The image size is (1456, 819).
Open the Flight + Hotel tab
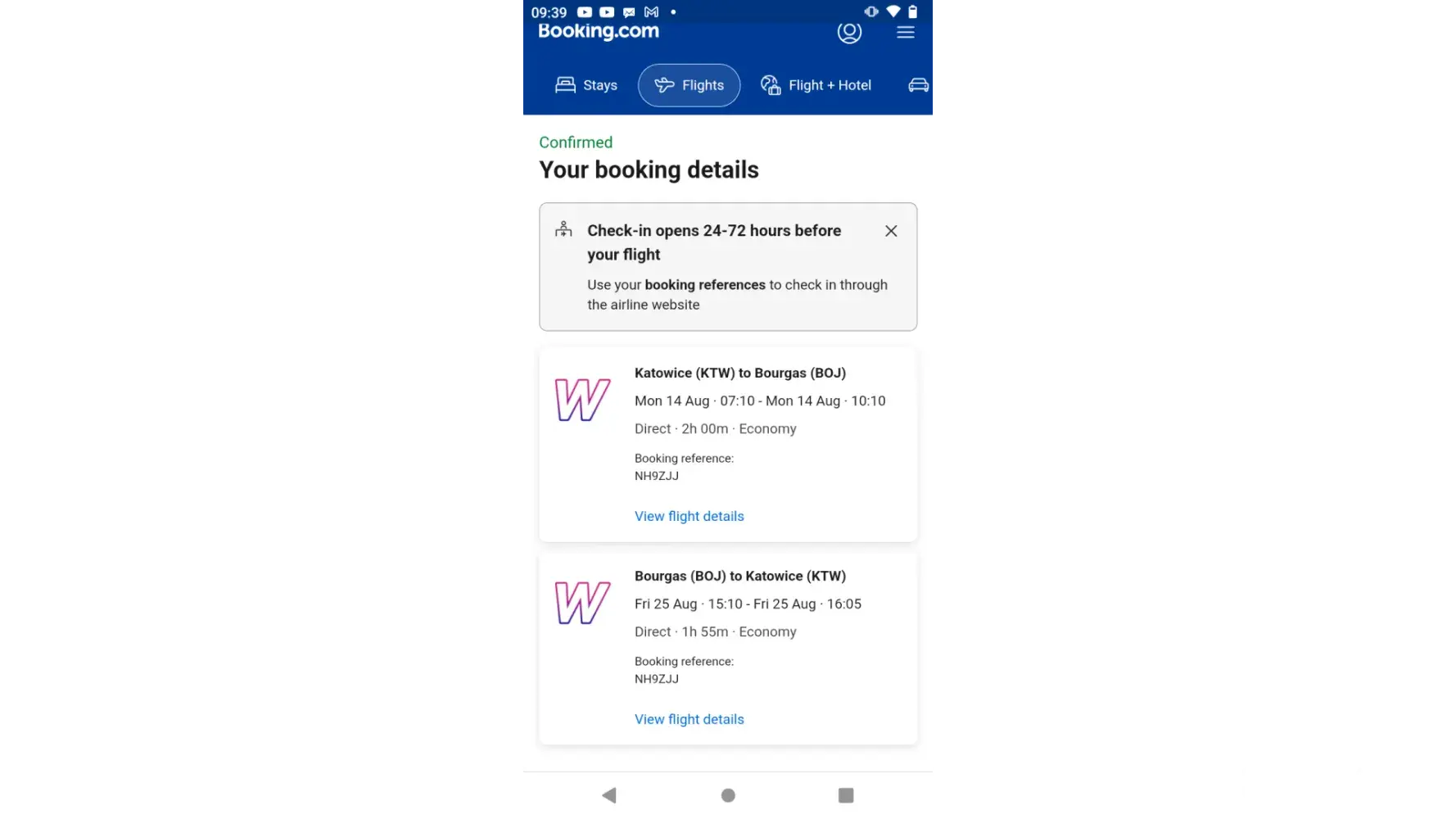[x=816, y=85]
